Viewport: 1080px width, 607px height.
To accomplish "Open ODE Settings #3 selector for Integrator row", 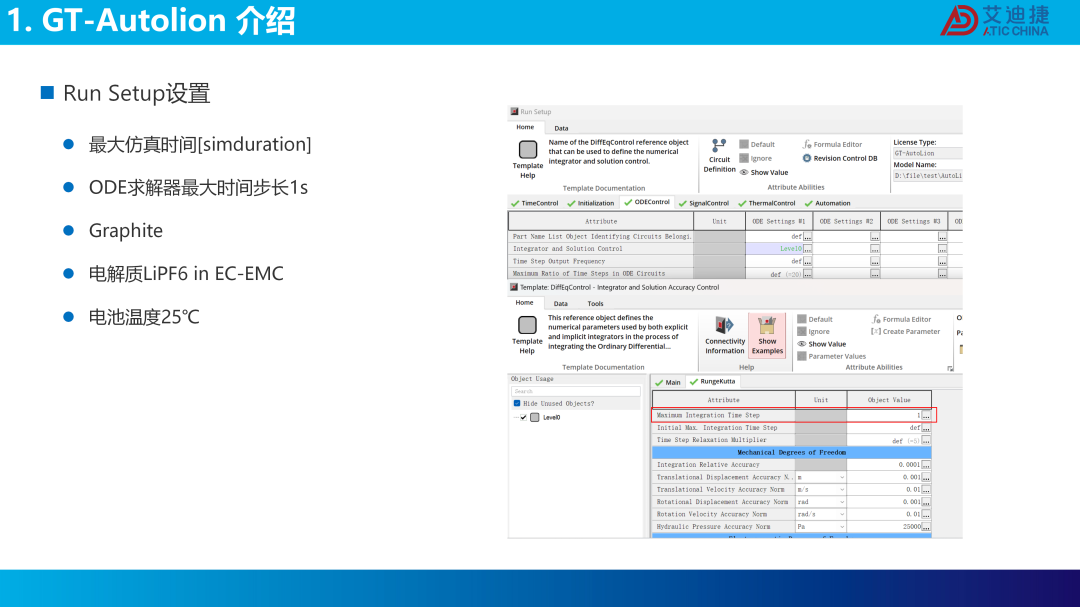I will 942,249.
